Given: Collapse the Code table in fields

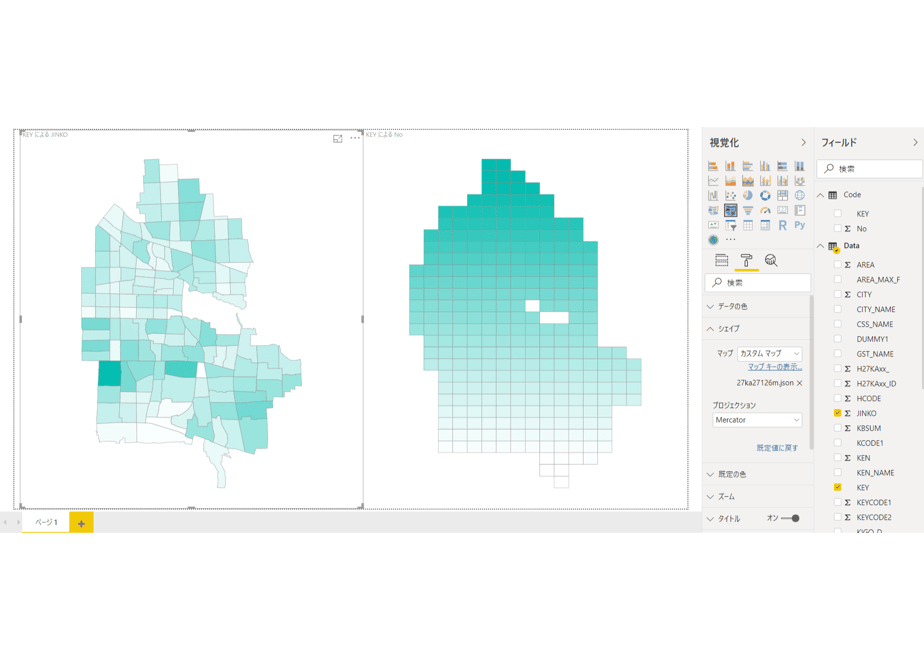Looking at the screenshot, I should pos(820,195).
